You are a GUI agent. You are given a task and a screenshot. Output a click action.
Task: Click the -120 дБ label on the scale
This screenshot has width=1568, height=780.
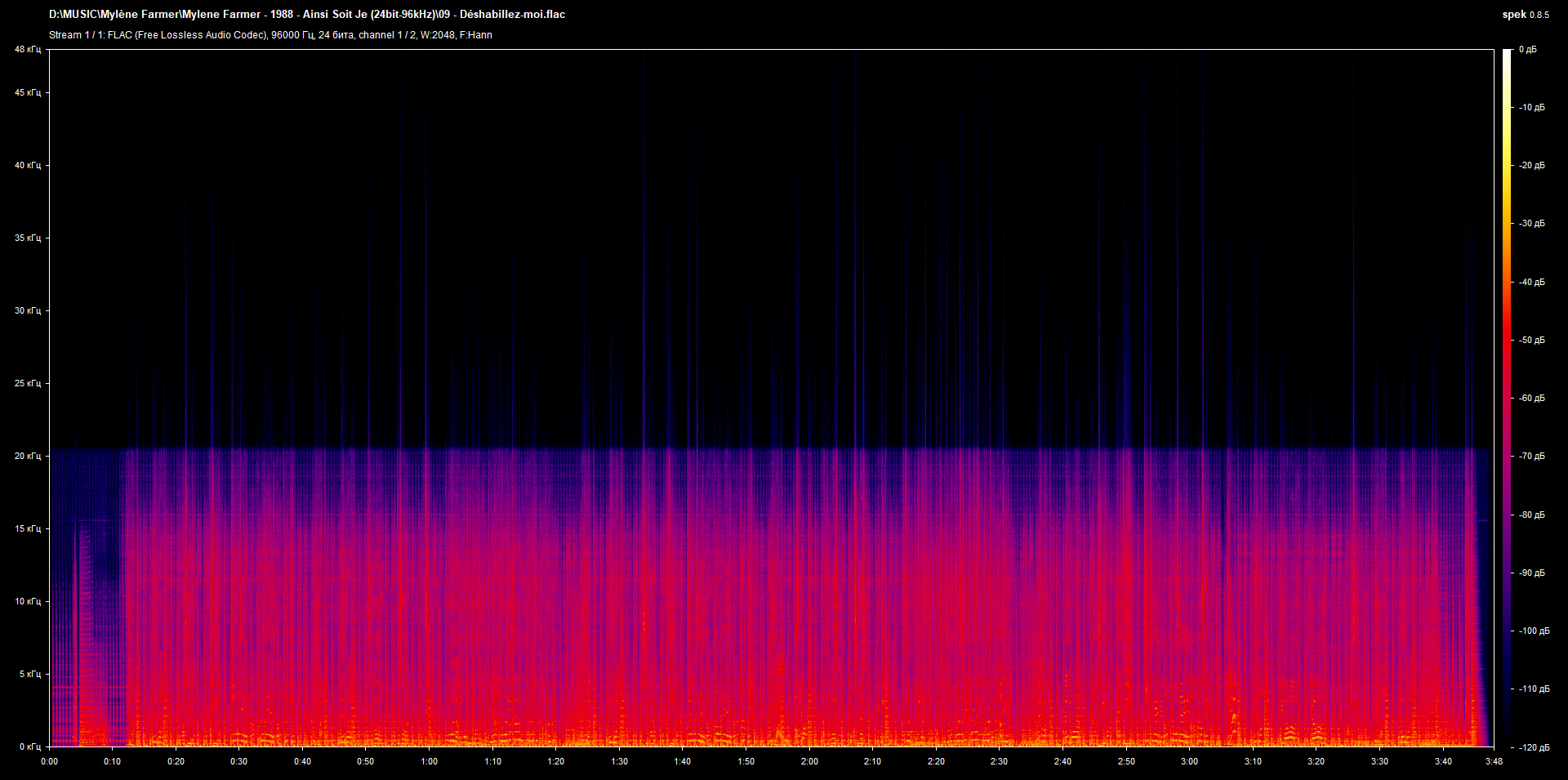click(1535, 748)
